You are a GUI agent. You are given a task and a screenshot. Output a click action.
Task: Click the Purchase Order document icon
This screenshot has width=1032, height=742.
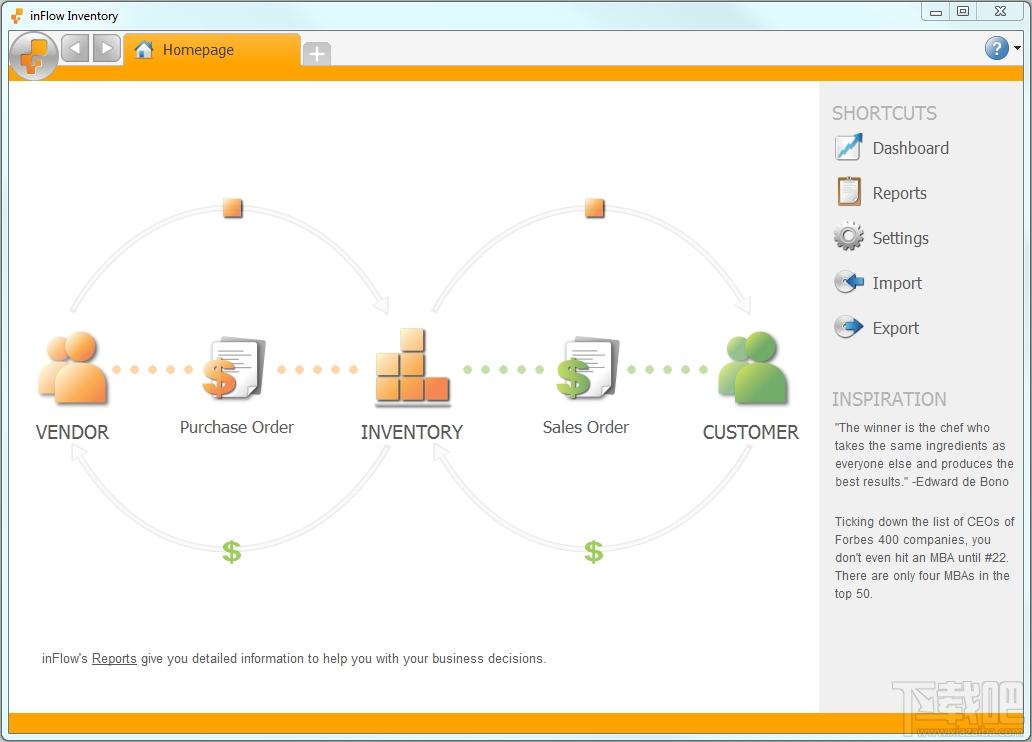pyautogui.click(x=234, y=369)
